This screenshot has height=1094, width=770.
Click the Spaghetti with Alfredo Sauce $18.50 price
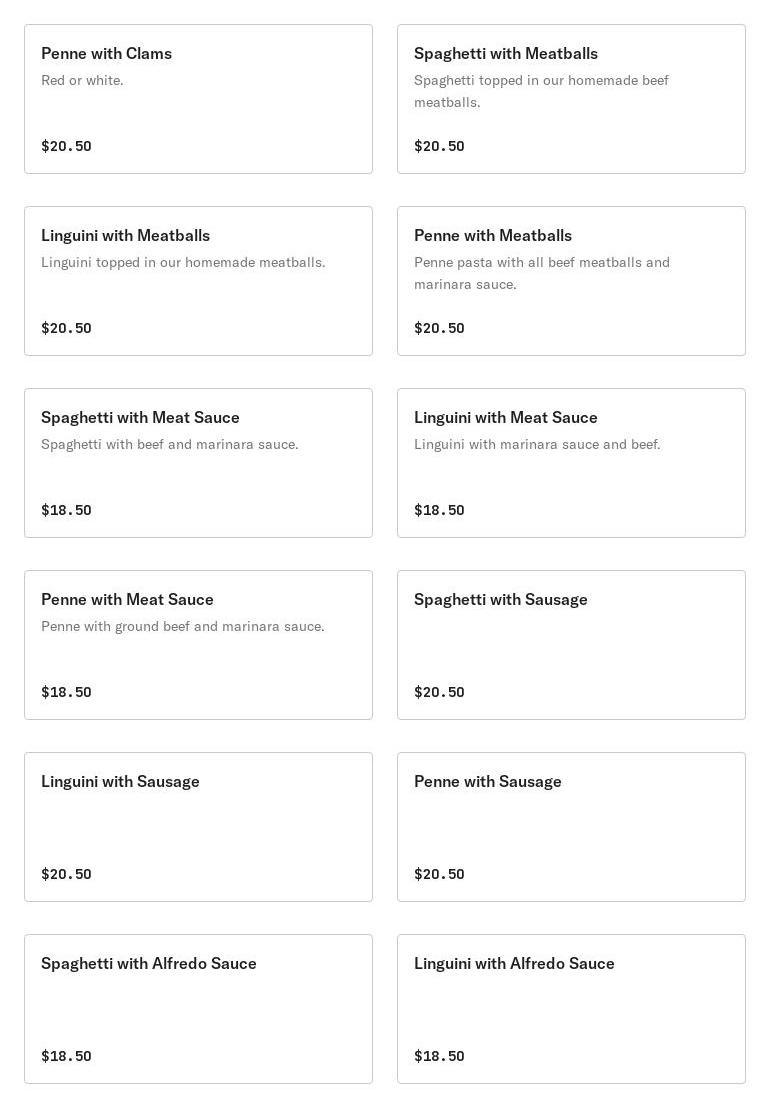66,1056
